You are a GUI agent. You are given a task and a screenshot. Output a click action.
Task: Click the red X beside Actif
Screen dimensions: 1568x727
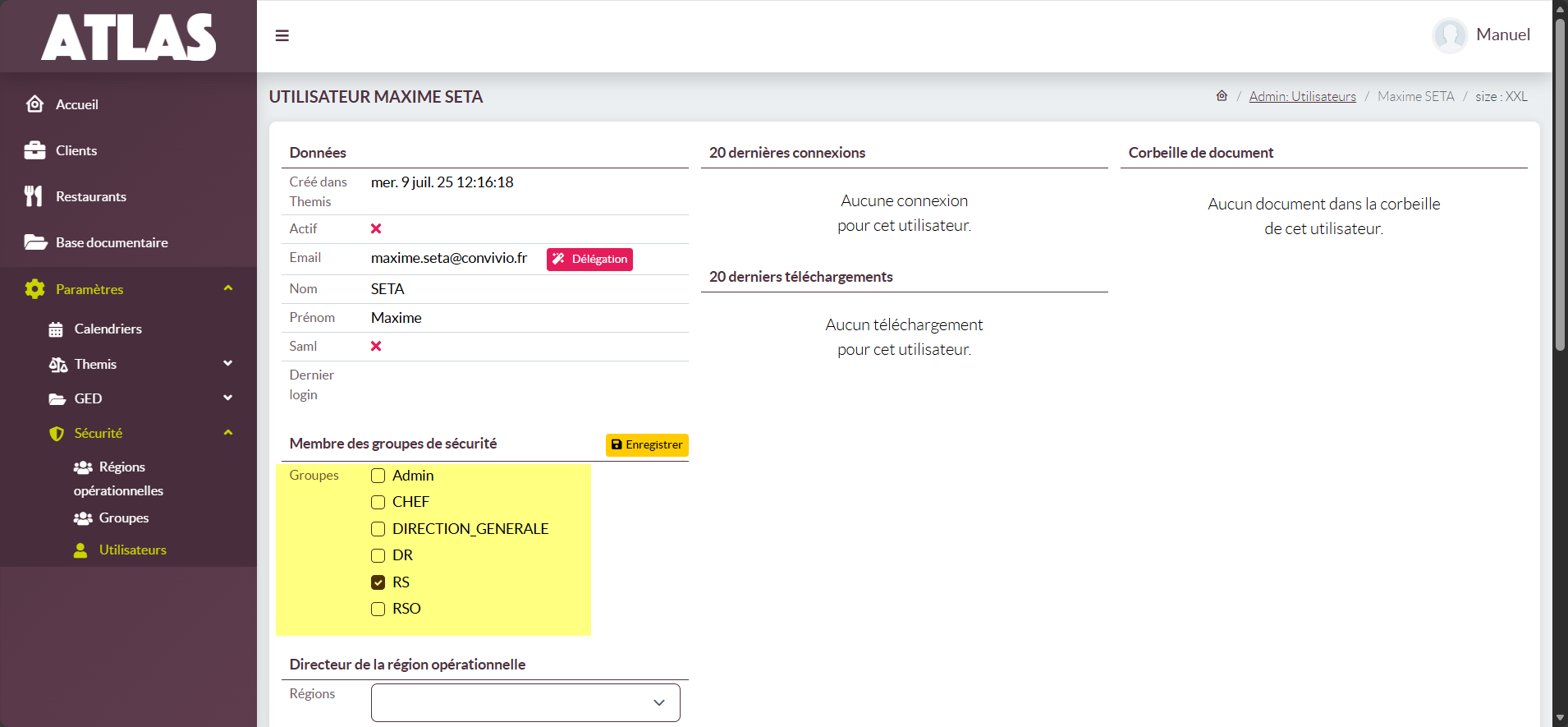tap(376, 228)
